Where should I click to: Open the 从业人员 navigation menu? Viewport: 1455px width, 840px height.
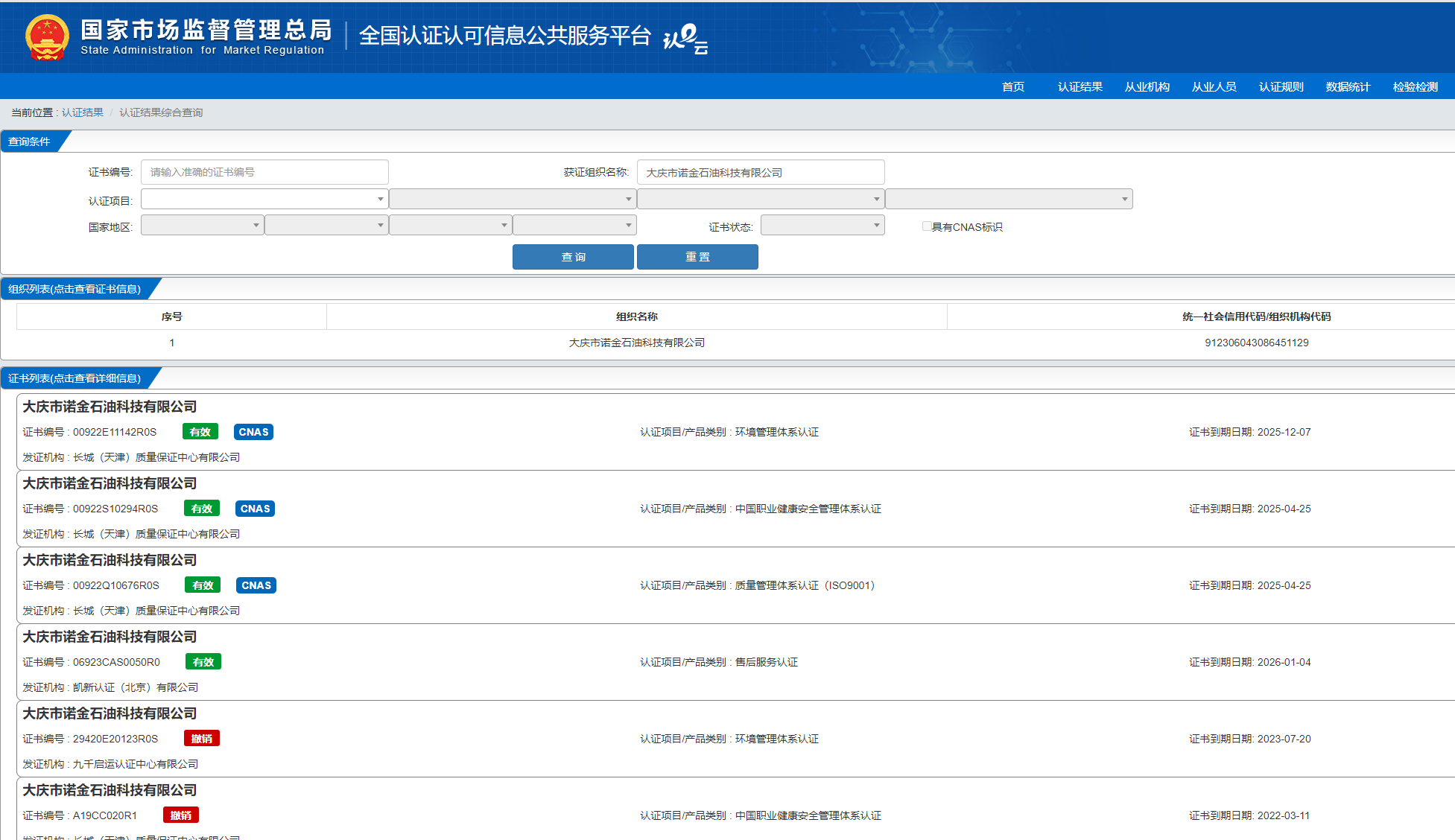point(1214,87)
